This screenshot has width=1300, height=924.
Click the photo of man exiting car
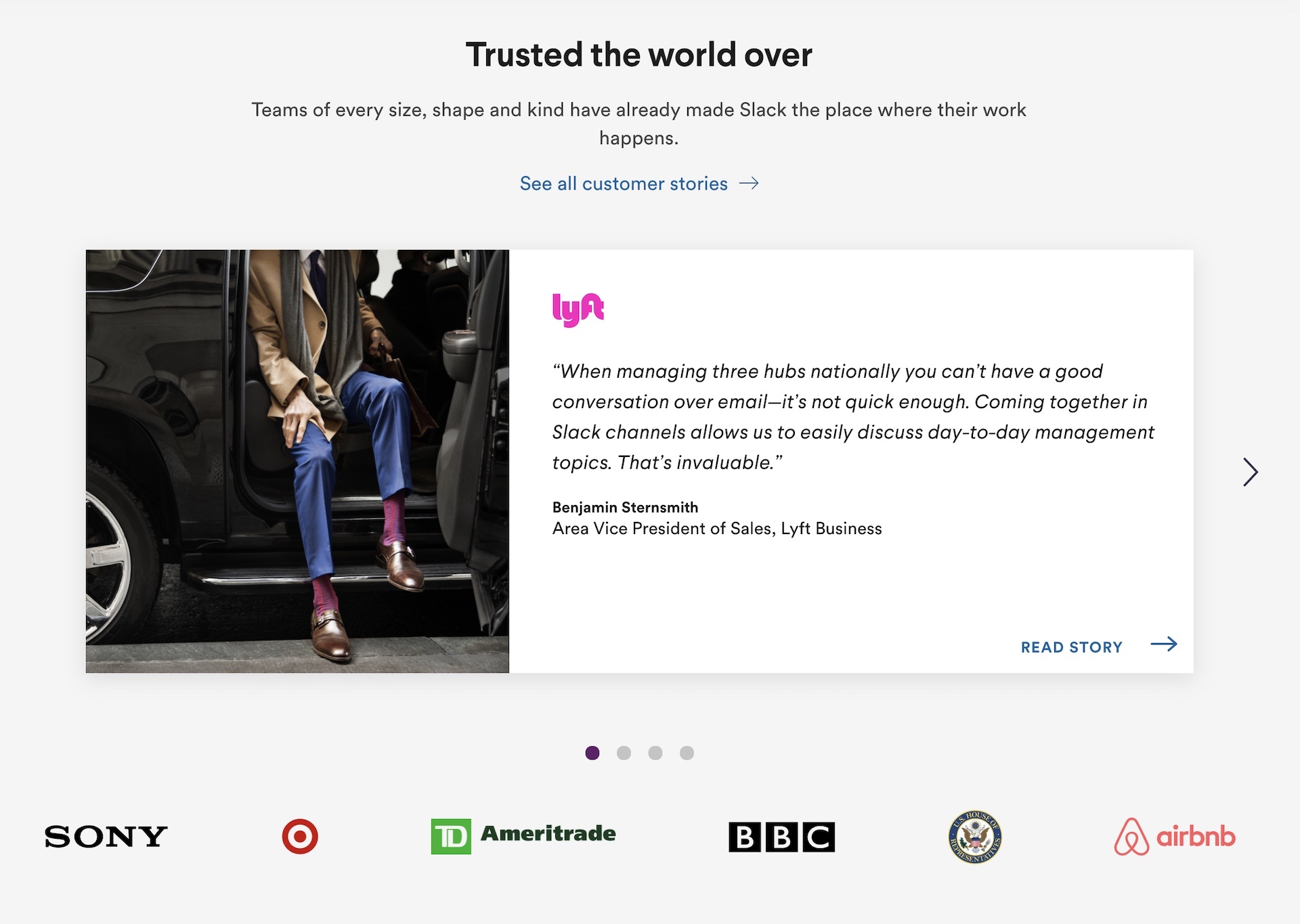297,461
